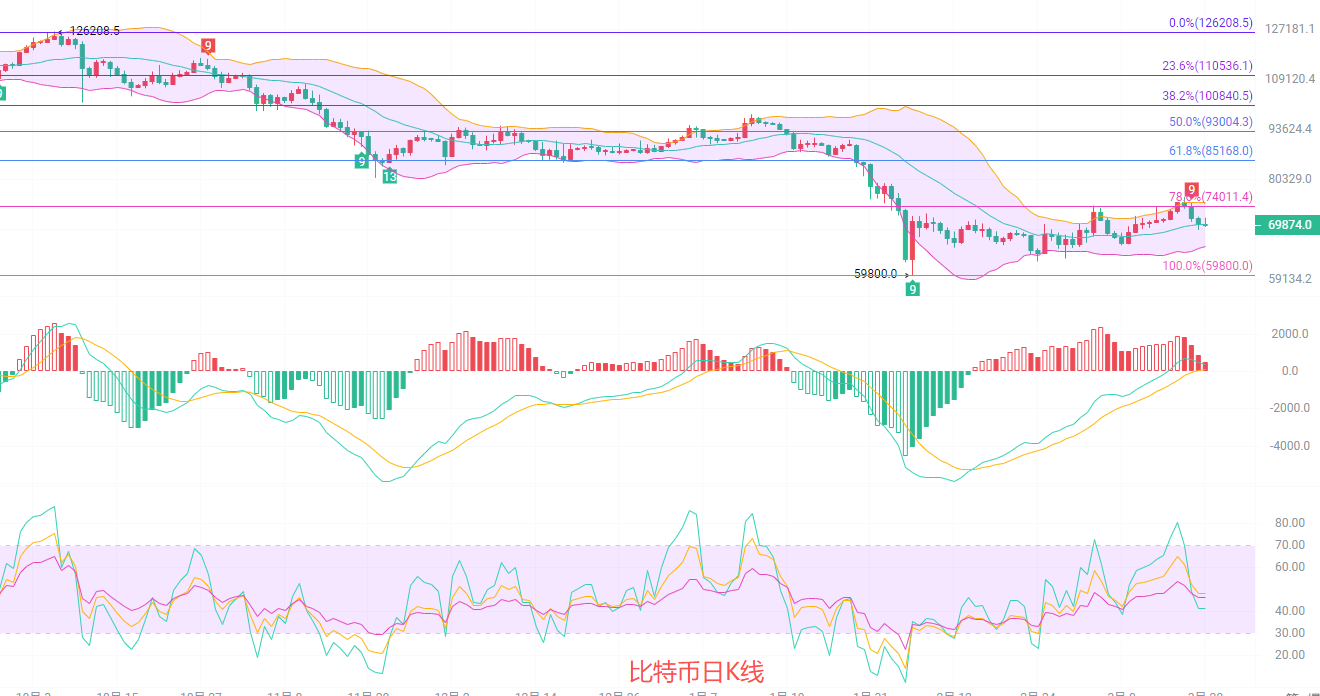This screenshot has height=696, width=1320.
Task: Click the green 13 sequence marker
Action: coord(389,176)
